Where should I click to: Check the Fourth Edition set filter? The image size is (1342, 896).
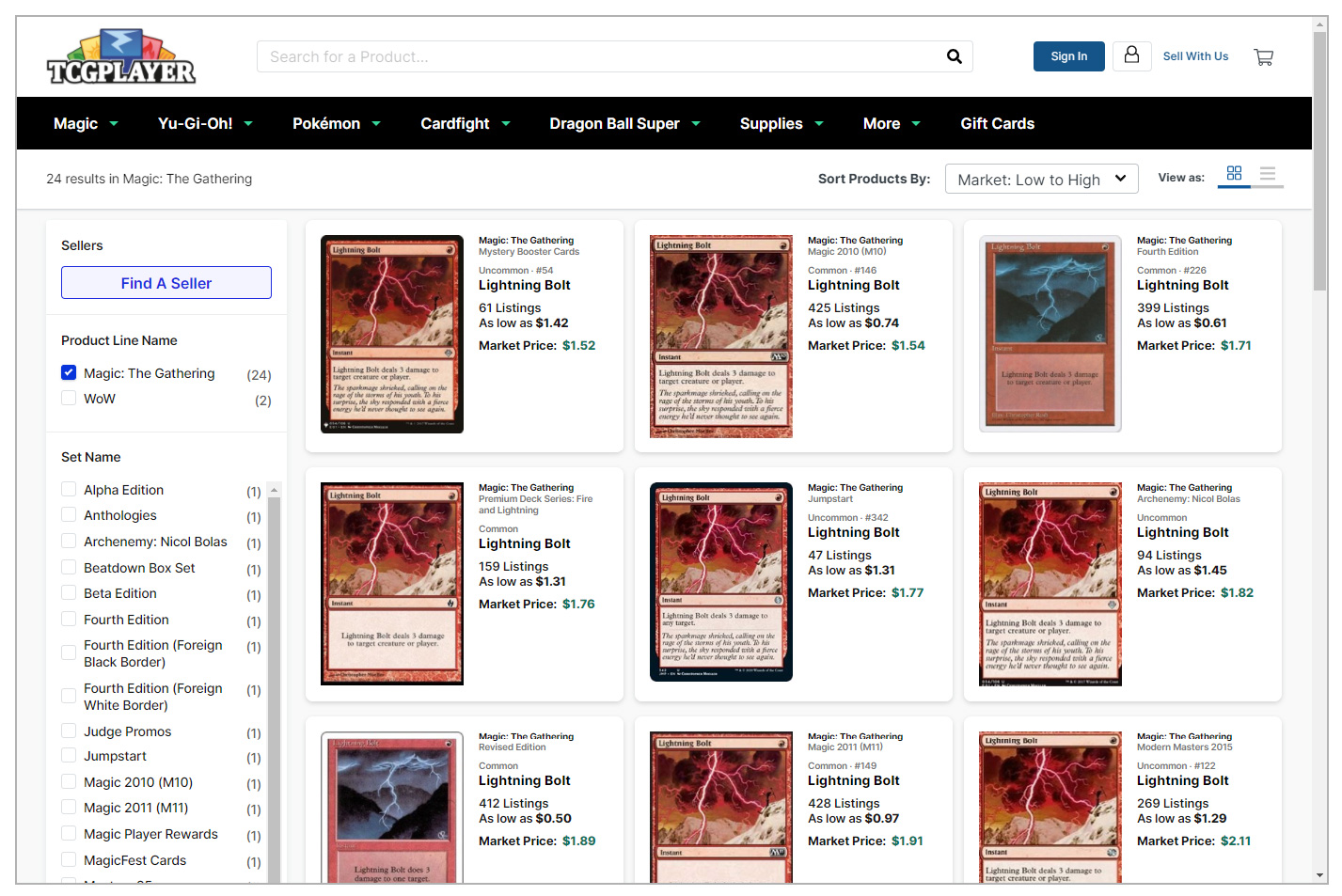[x=69, y=620]
